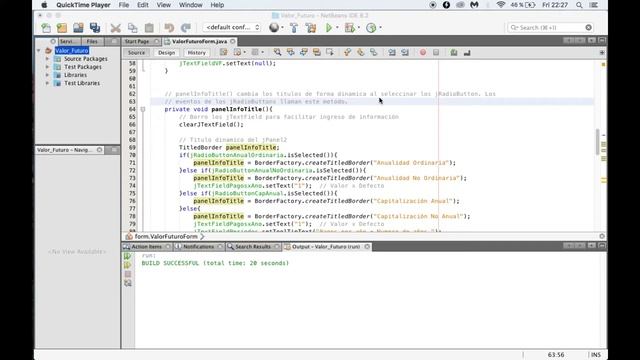
Task: Shift the line left in editor toolbar
Action: pyautogui.click(x=392, y=52)
